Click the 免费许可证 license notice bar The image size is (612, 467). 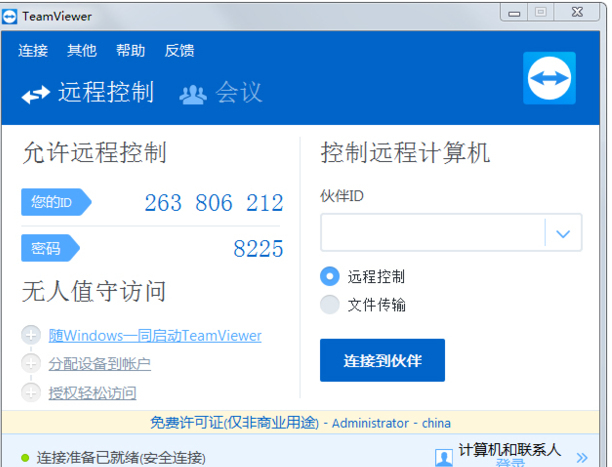[300, 422]
